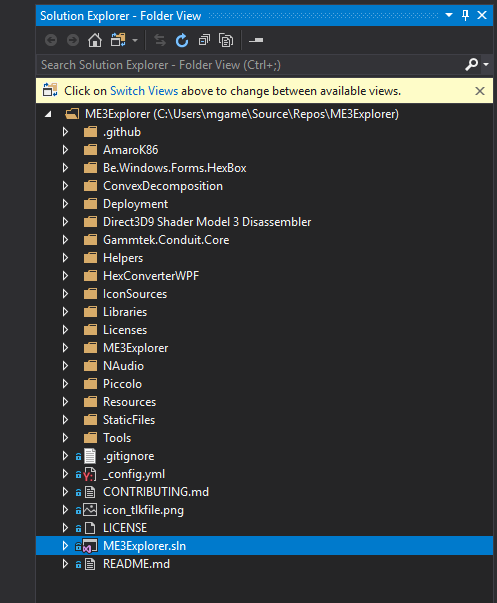Click the Tools folder icon
Image resolution: width=497 pixels, height=603 pixels.
pos(90,438)
